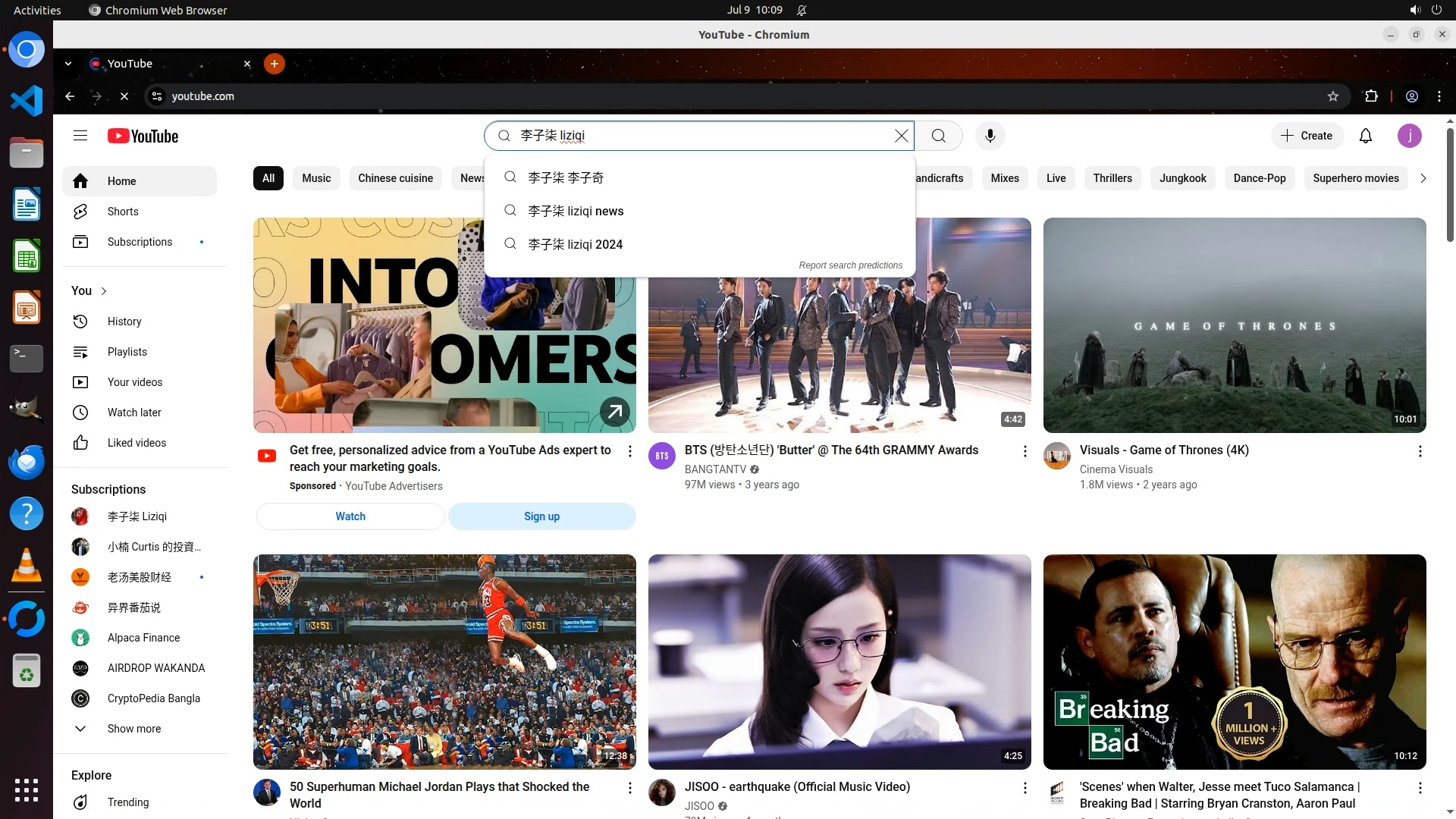Screen dimensions: 1456x819
Task: Select the Thrillers filter chip
Action: [x=1112, y=178]
